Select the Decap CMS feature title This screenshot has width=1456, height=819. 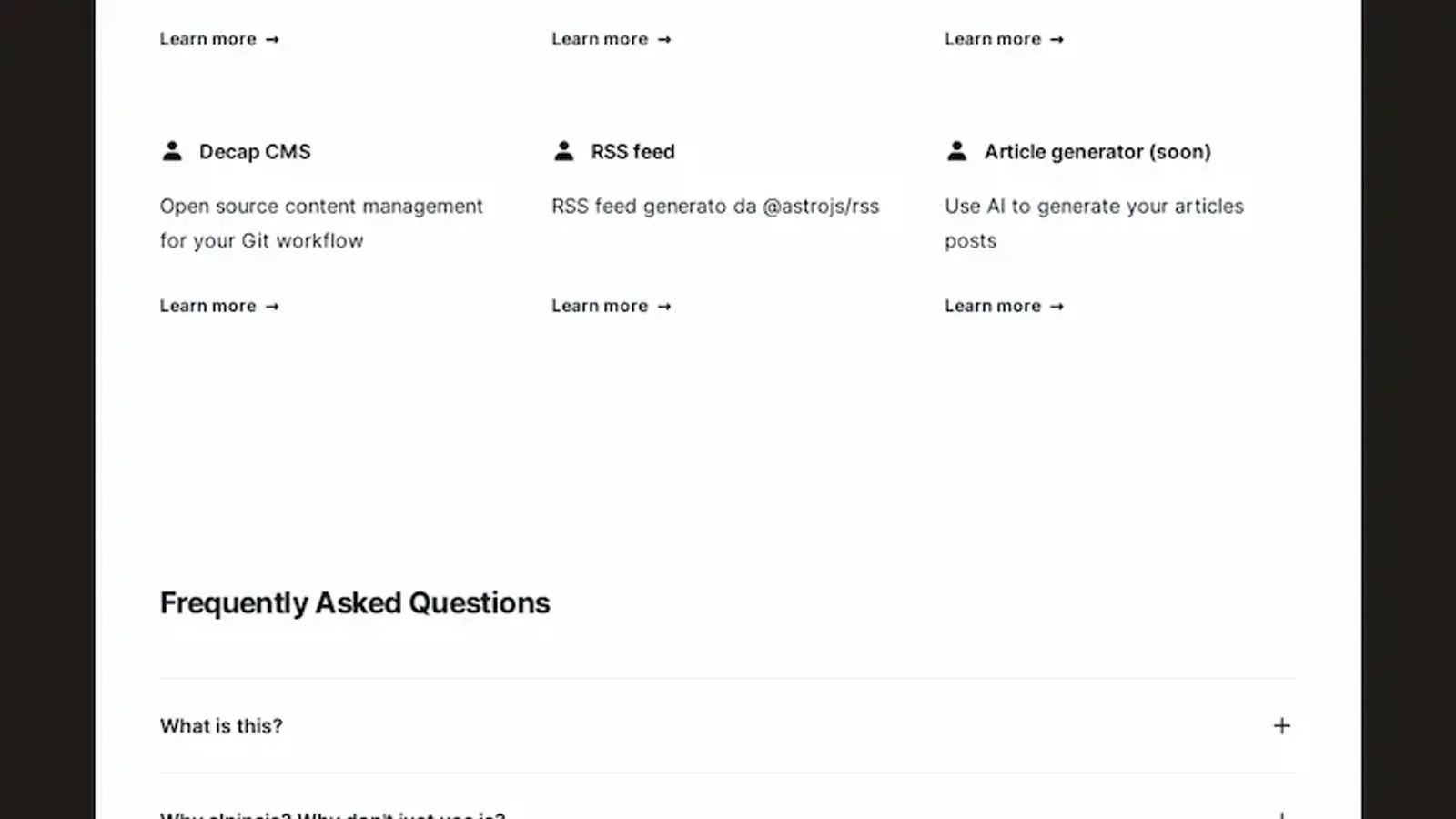point(255,152)
